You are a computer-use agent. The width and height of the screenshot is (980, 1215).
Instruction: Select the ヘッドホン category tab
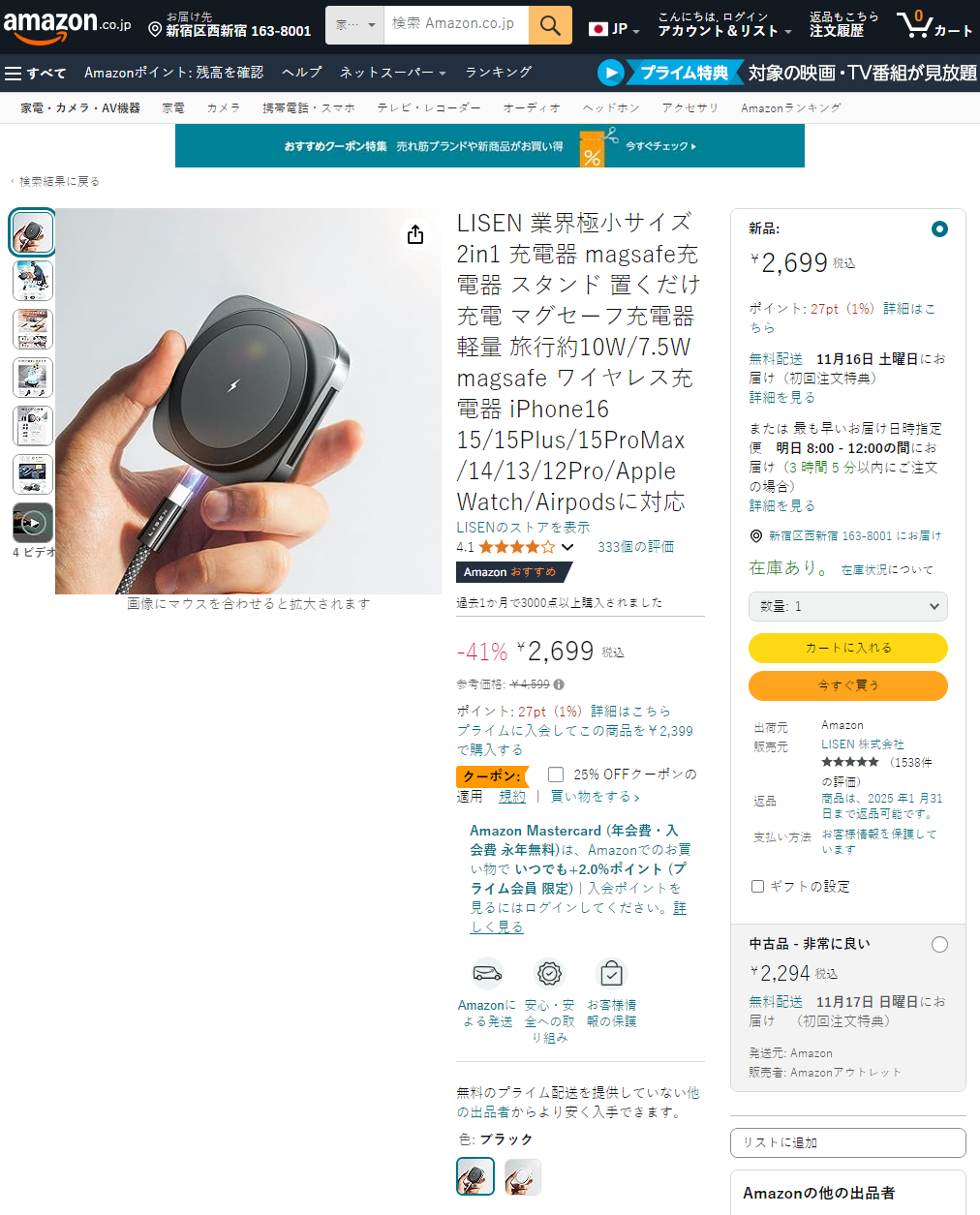tap(611, 107)
